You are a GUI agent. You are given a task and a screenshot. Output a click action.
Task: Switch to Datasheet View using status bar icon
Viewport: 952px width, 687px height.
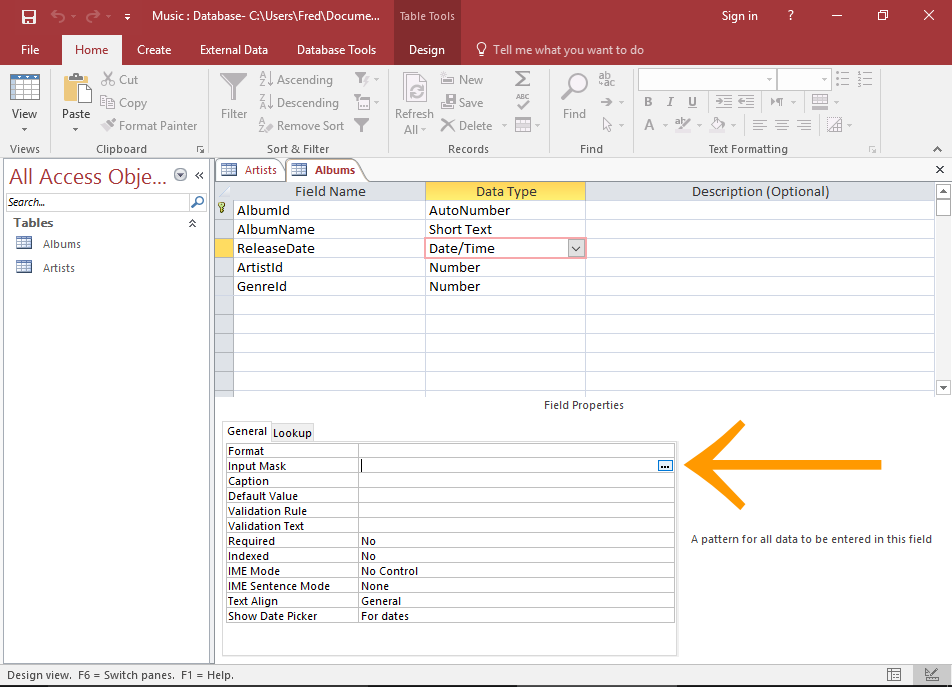click(893, 675)
